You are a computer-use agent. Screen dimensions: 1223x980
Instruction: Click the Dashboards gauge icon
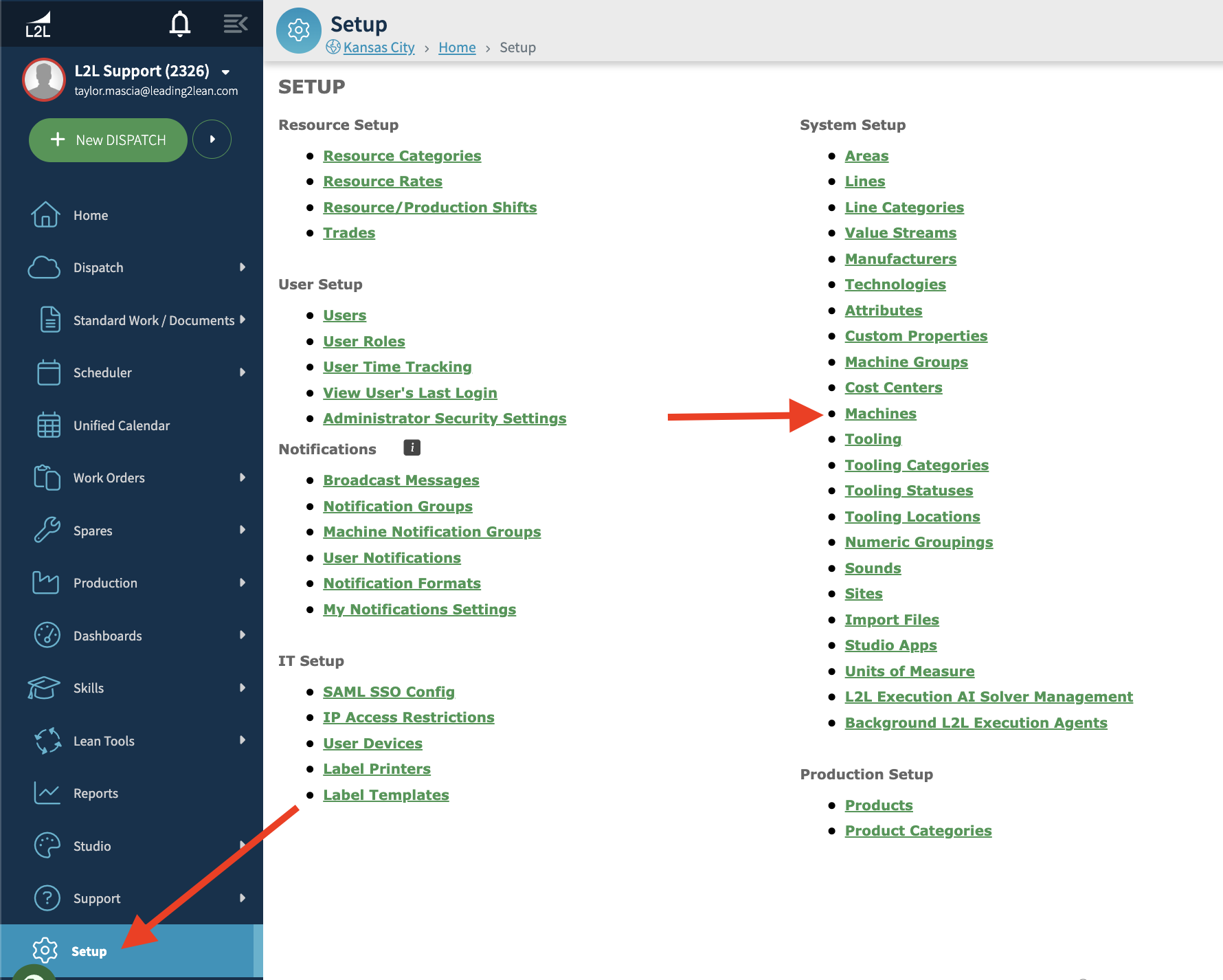(47, 635)
